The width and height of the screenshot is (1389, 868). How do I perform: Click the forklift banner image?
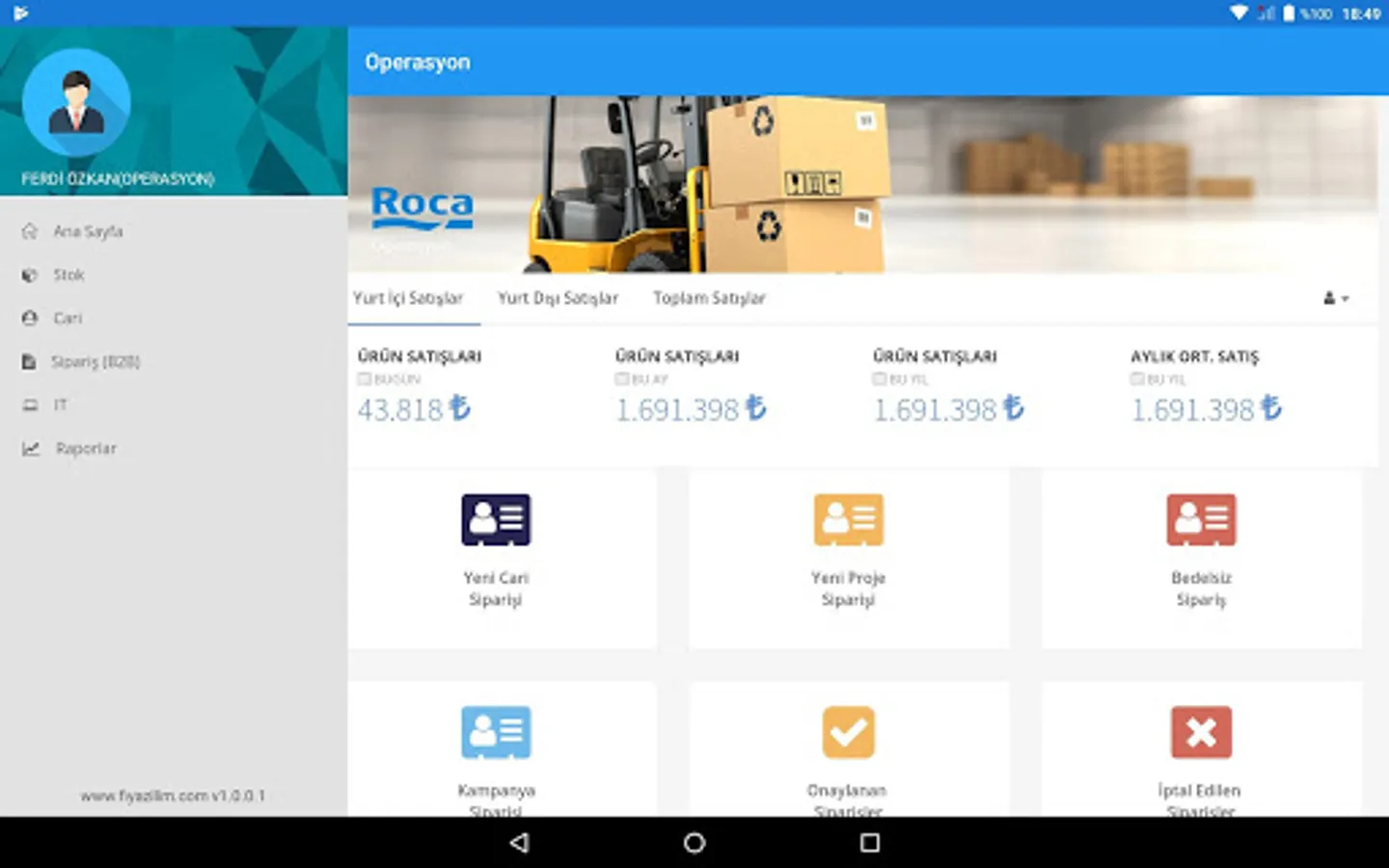862,184
